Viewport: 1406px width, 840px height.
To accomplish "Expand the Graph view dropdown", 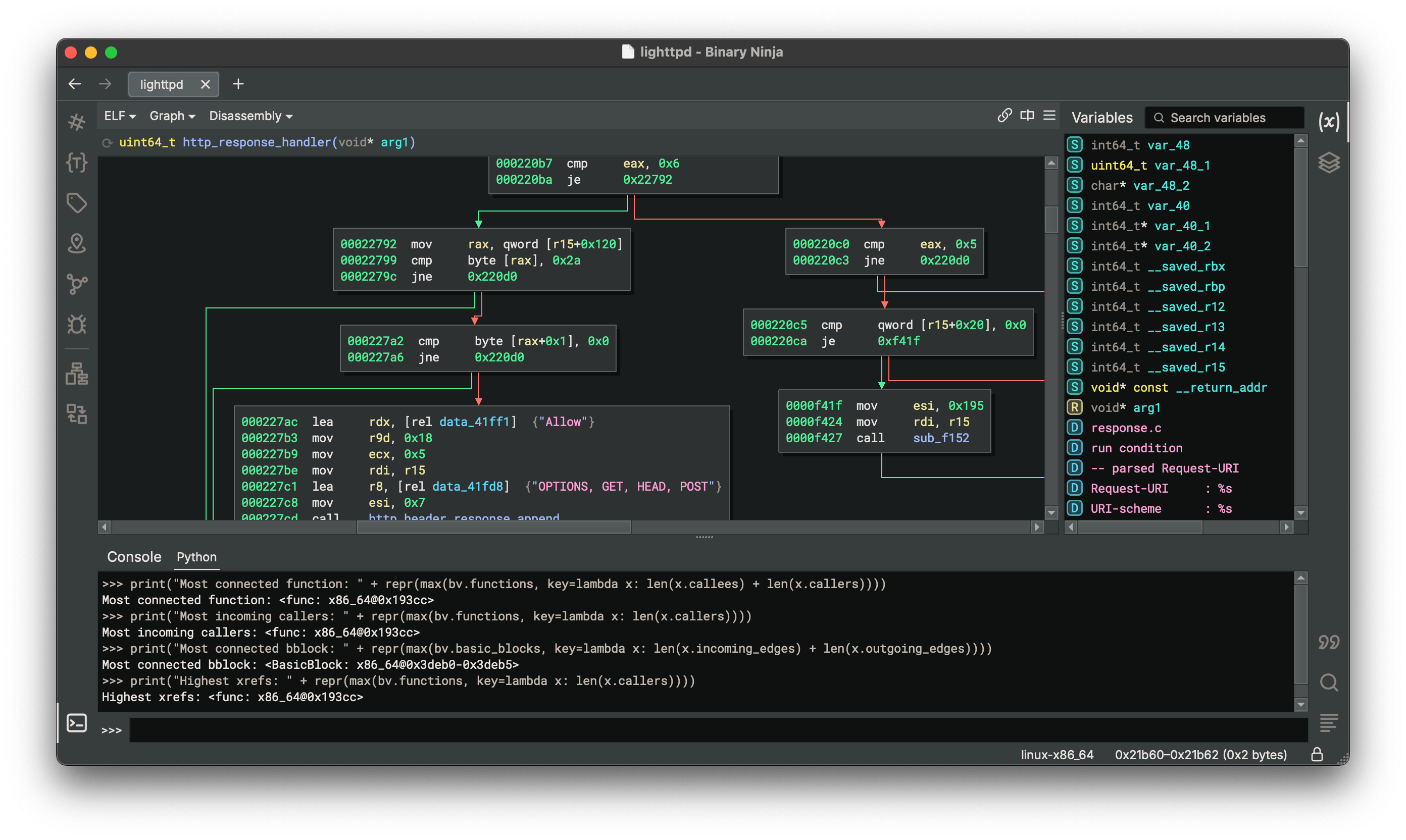I will [172, 116].
